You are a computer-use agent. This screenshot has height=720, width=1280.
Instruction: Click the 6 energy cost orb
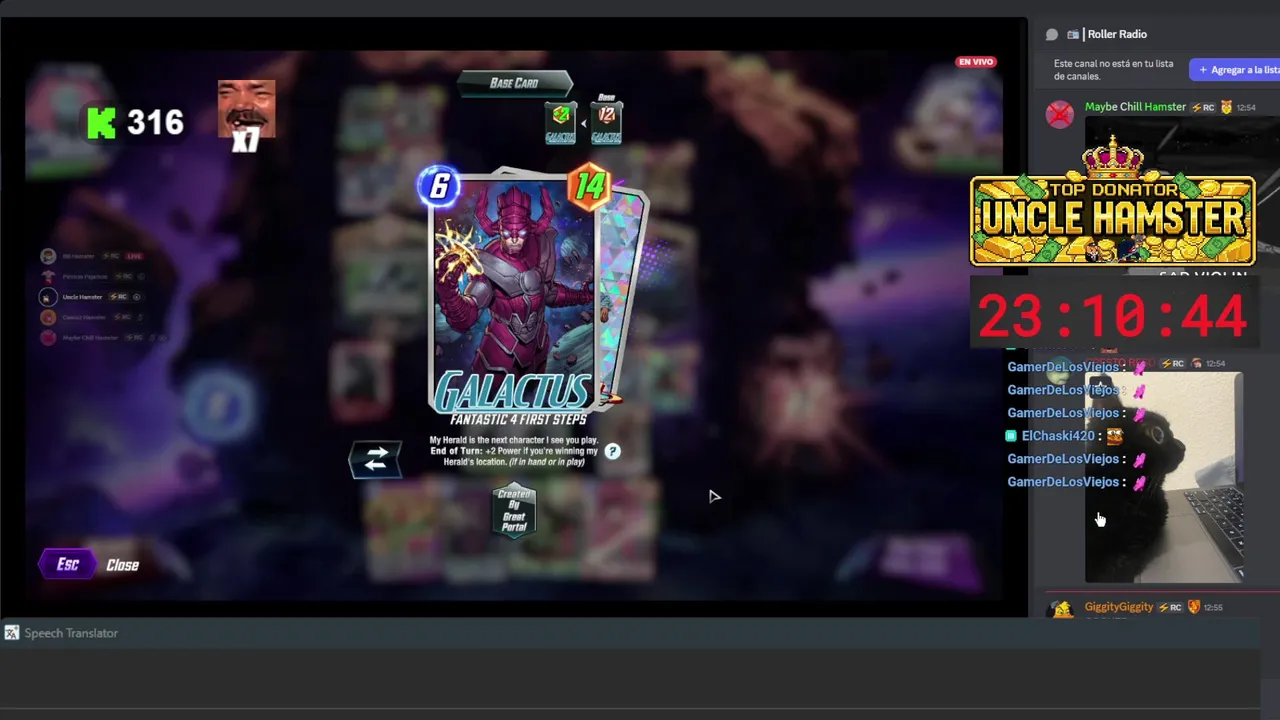[439, 186]
